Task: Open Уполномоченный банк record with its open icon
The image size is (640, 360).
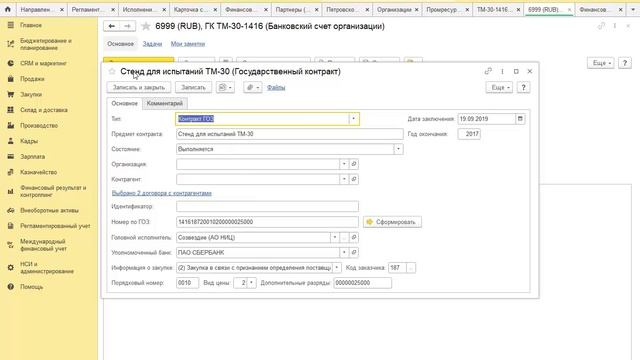Action: coord(354,253)
